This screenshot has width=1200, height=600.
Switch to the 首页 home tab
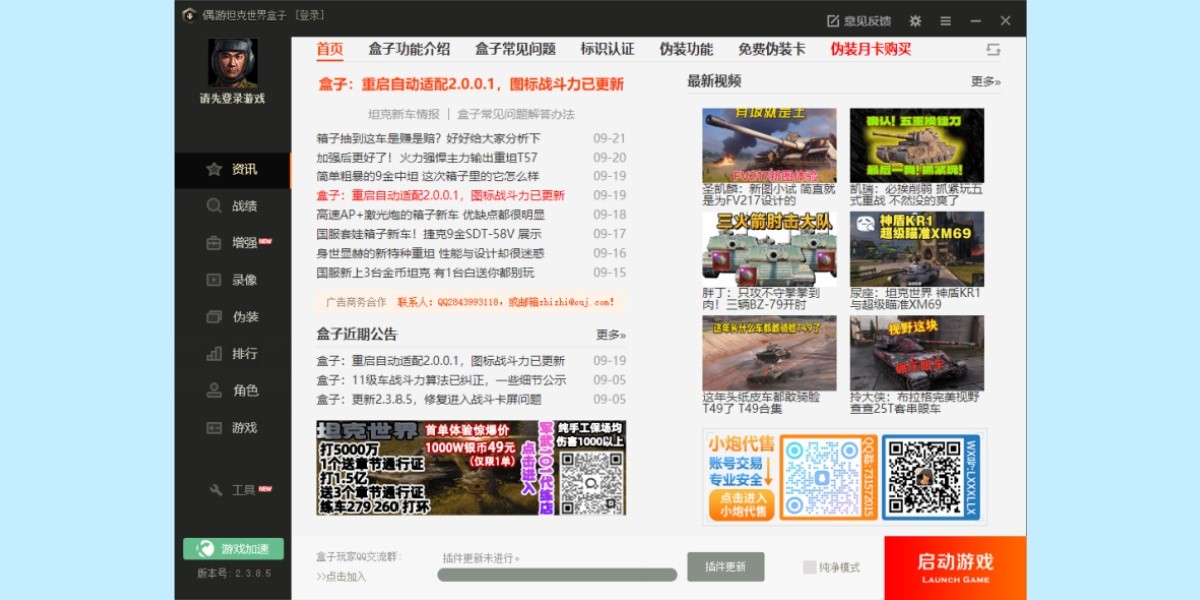coord(330,49)
